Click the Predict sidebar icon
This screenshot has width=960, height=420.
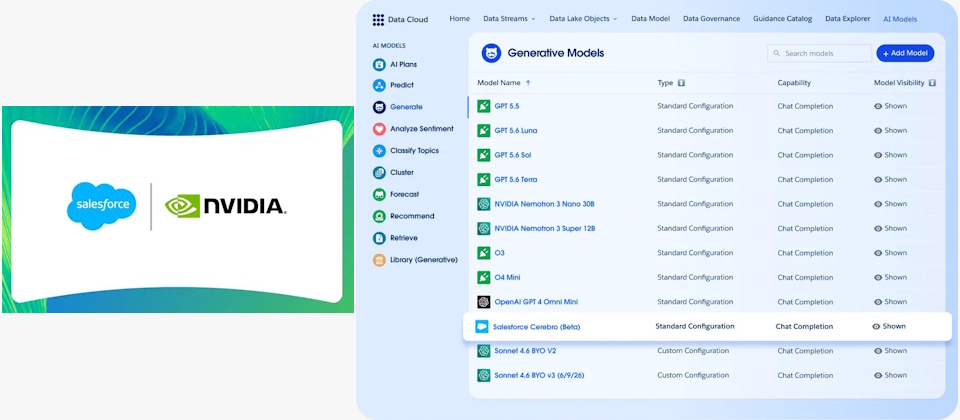[379, 85]
